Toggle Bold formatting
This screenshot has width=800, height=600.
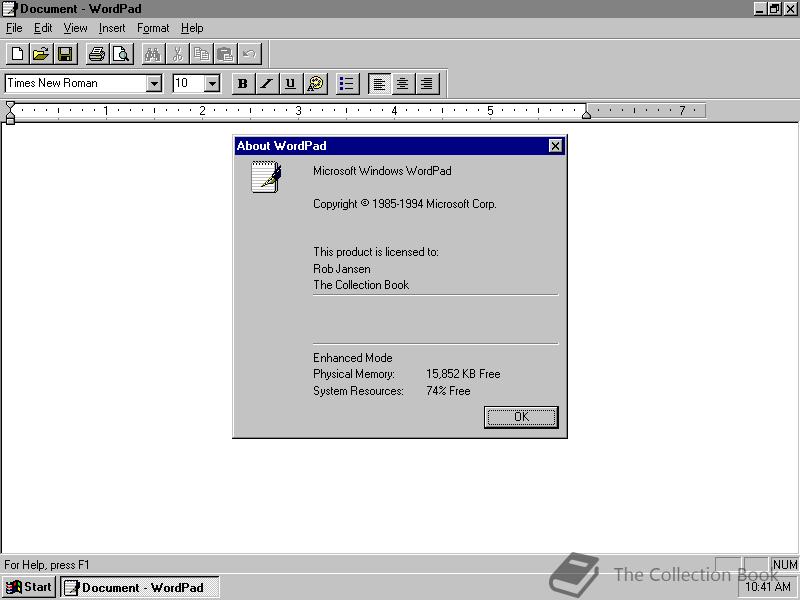click(243, 84)
